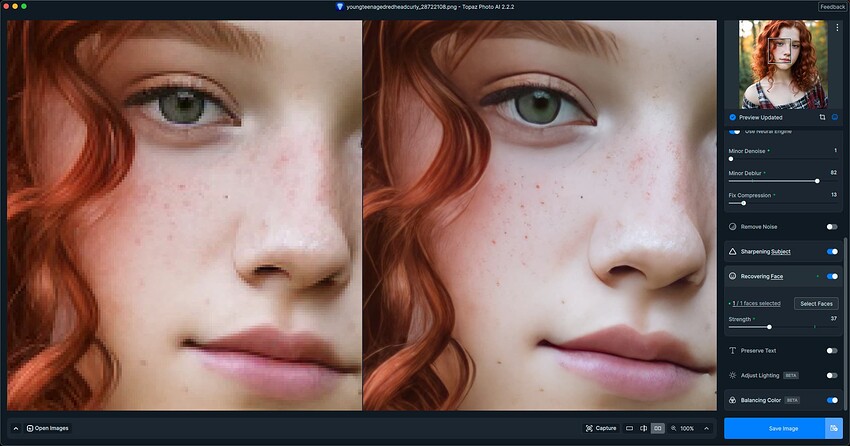Screen dimensions: 850x446
Task: Enable the Remove Noise toggle
Action: (831, 227)
